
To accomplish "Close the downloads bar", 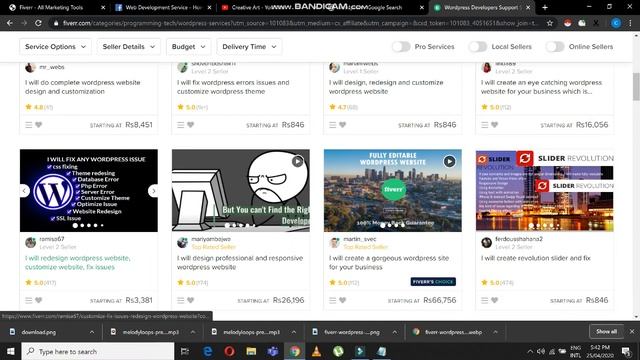I will tap(632, 331).
